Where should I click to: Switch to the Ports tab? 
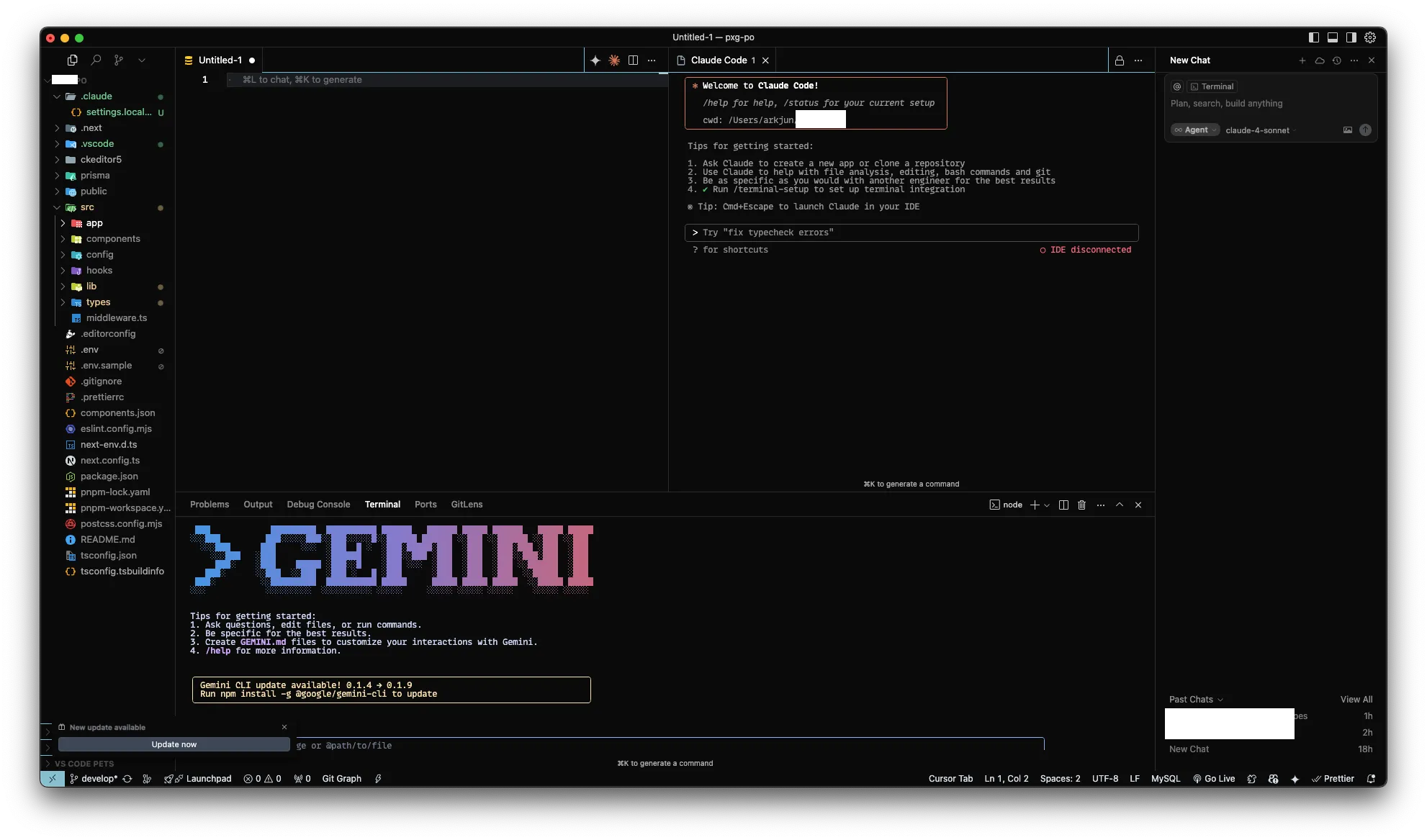pyautogui.click(x=426, y=505)
